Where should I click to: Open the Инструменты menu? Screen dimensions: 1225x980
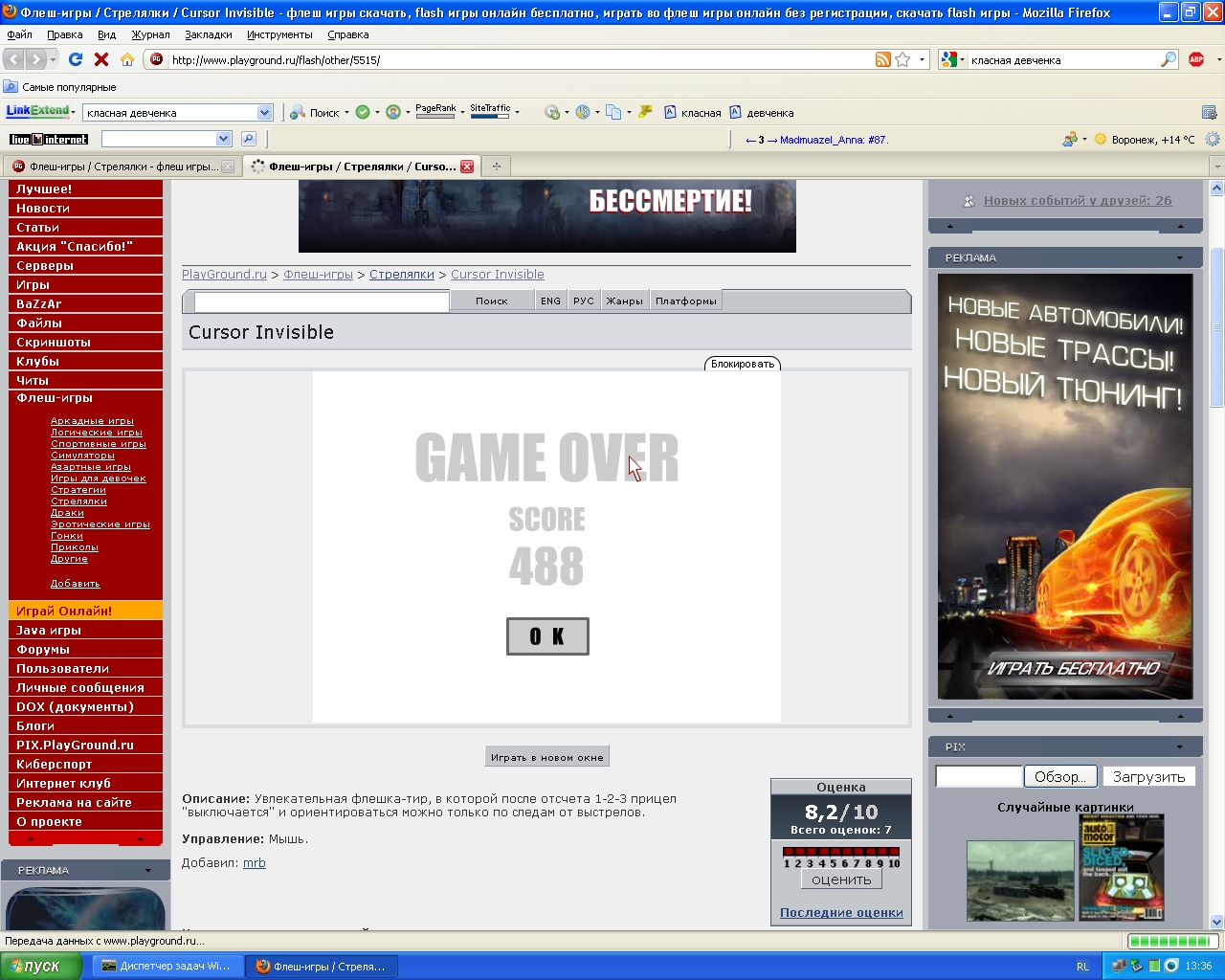coord(279,34)
